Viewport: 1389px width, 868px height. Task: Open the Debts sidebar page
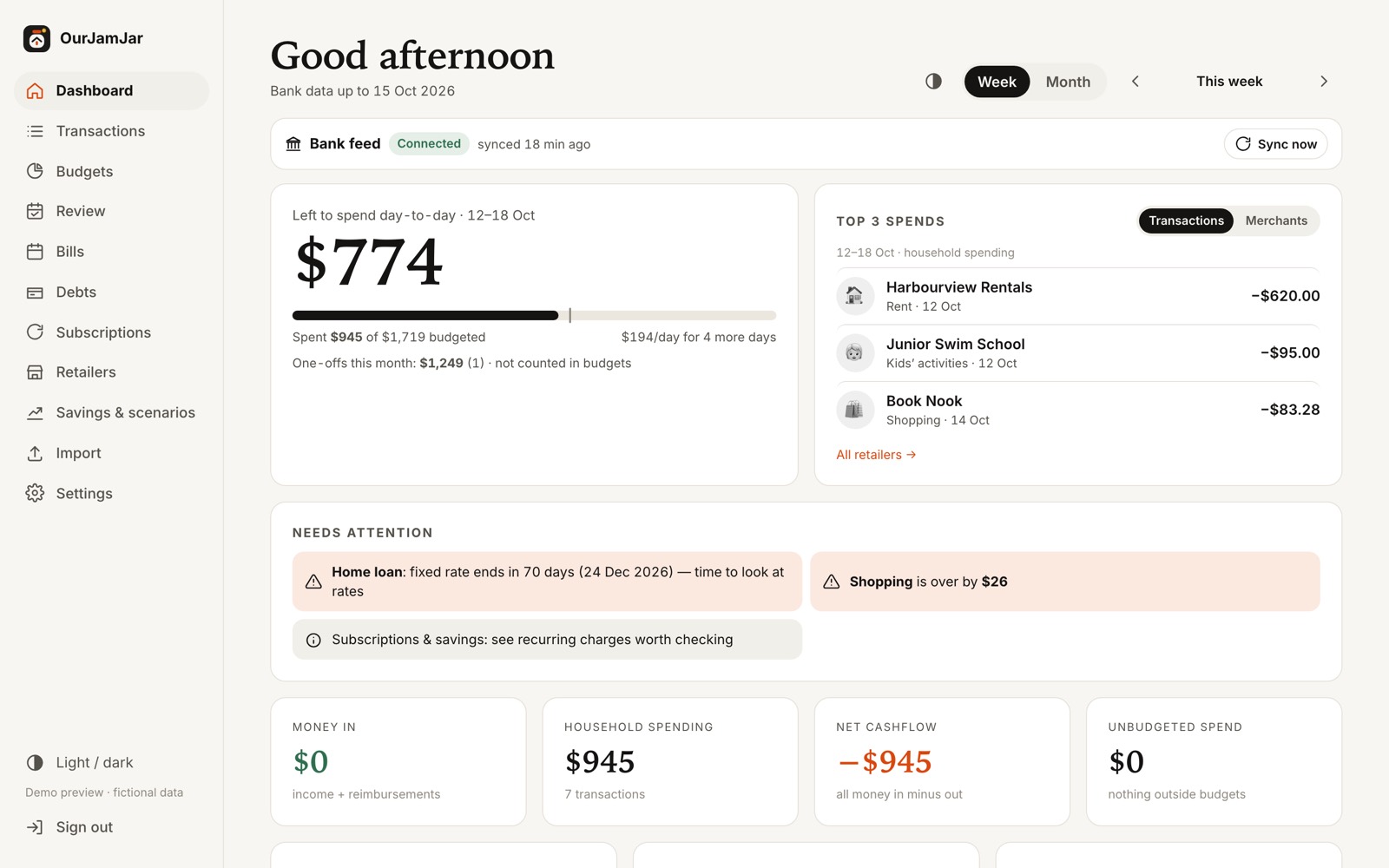coord(111,293)
